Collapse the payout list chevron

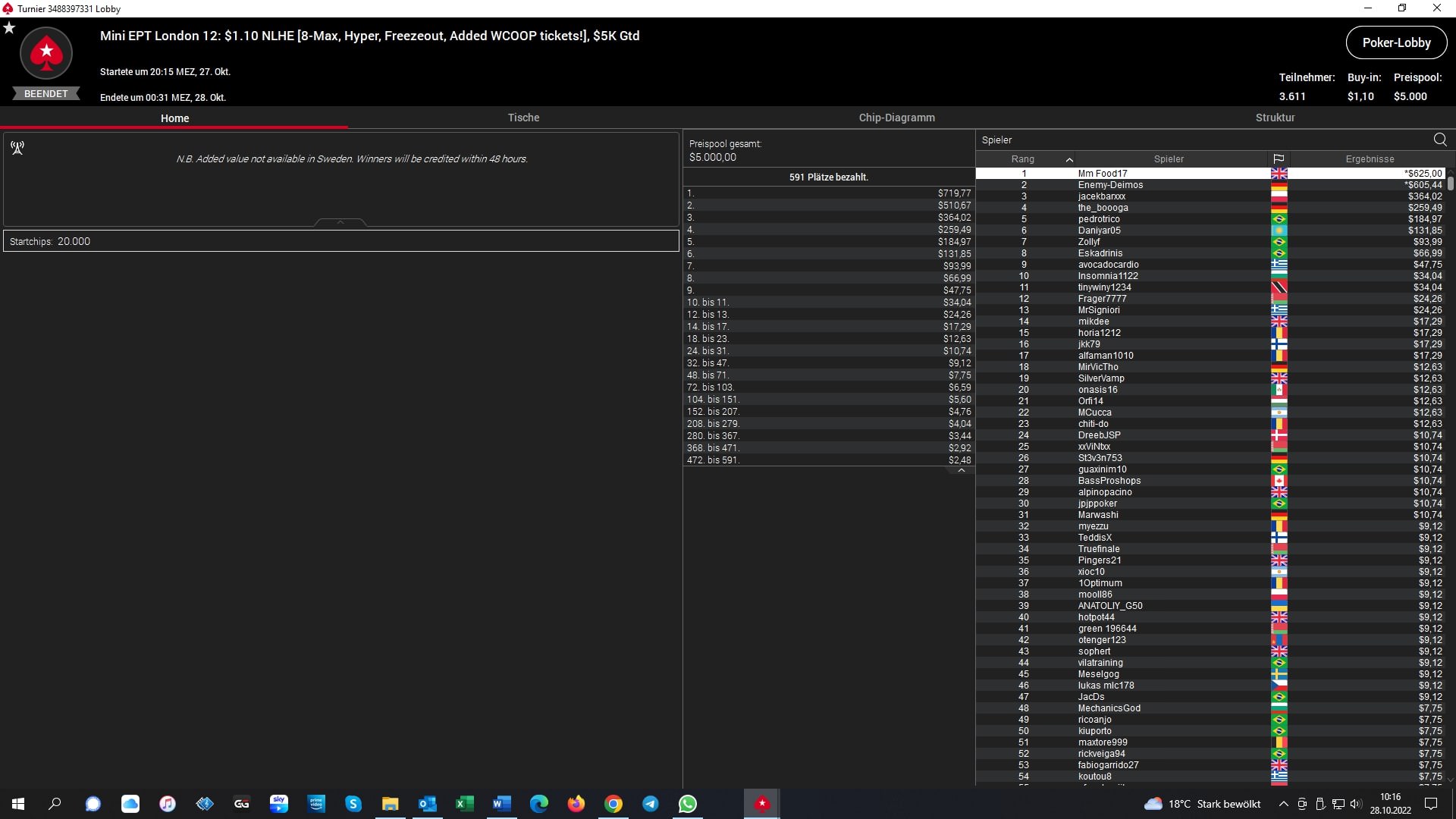click(961, 471)
